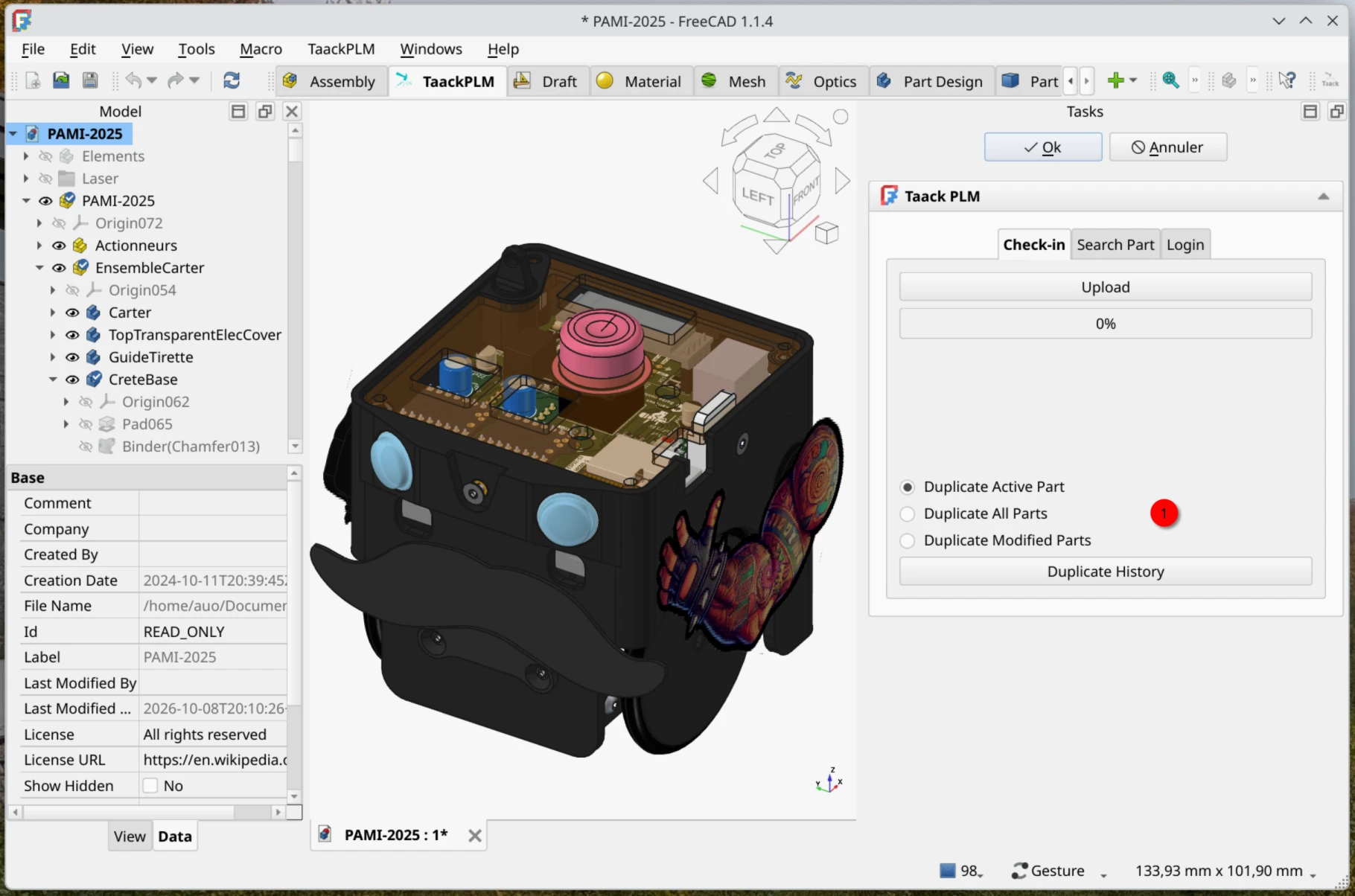
Task: Hide the Carter part via eye icon
Action: pos(72,313)
